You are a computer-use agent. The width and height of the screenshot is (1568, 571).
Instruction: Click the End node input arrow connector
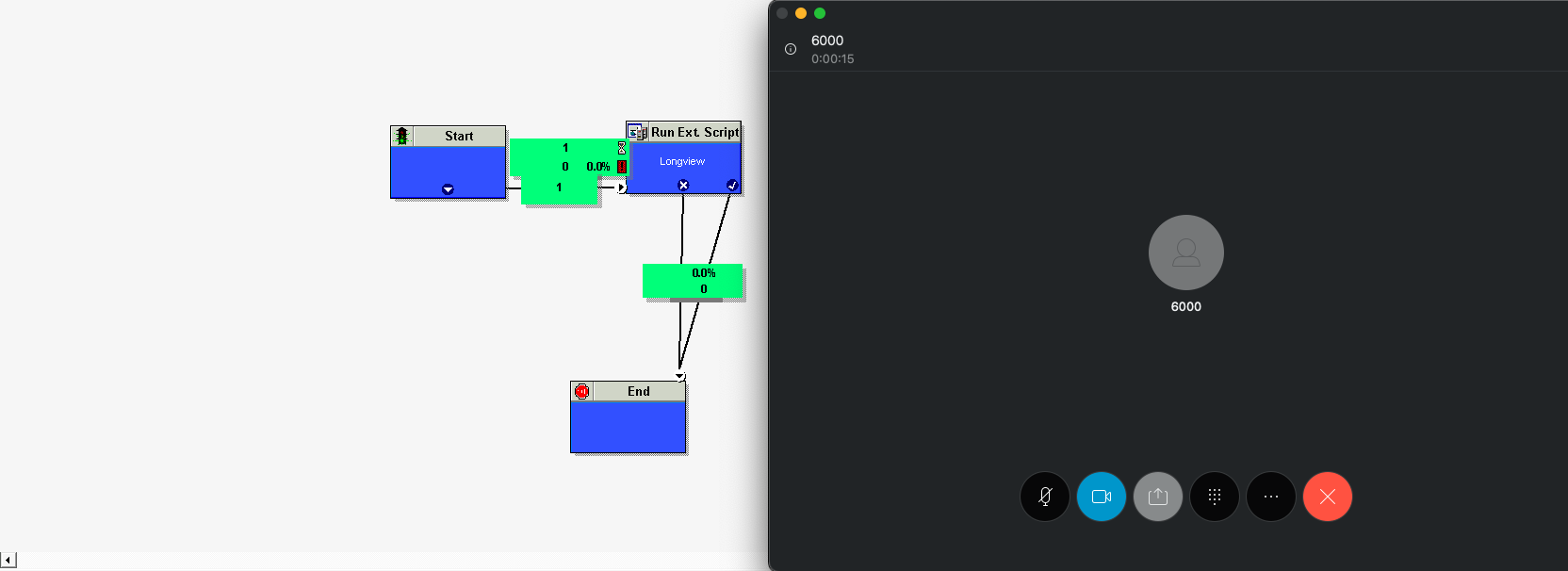[679, 376]
